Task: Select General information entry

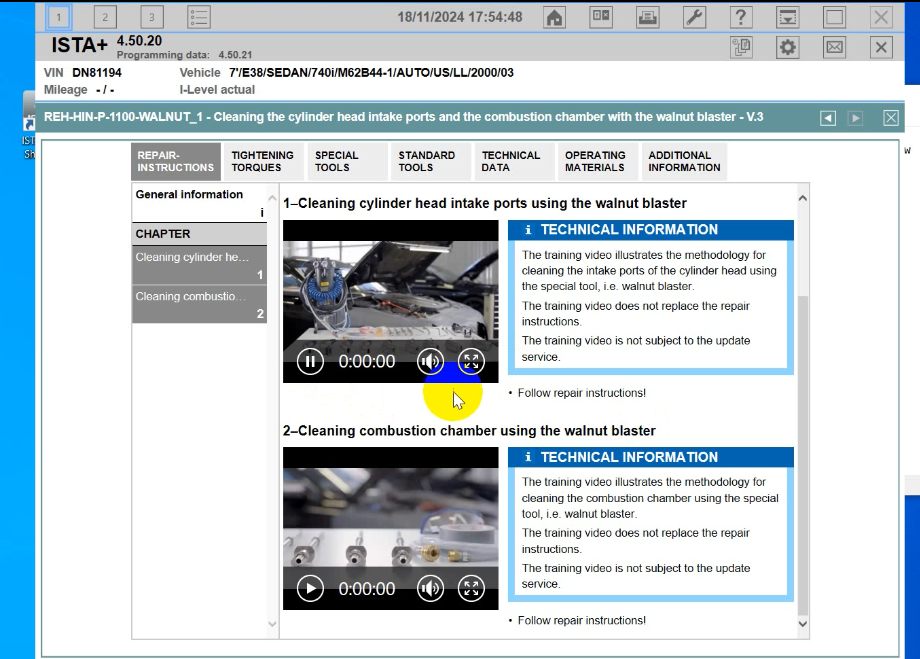Action: (199, 203)
